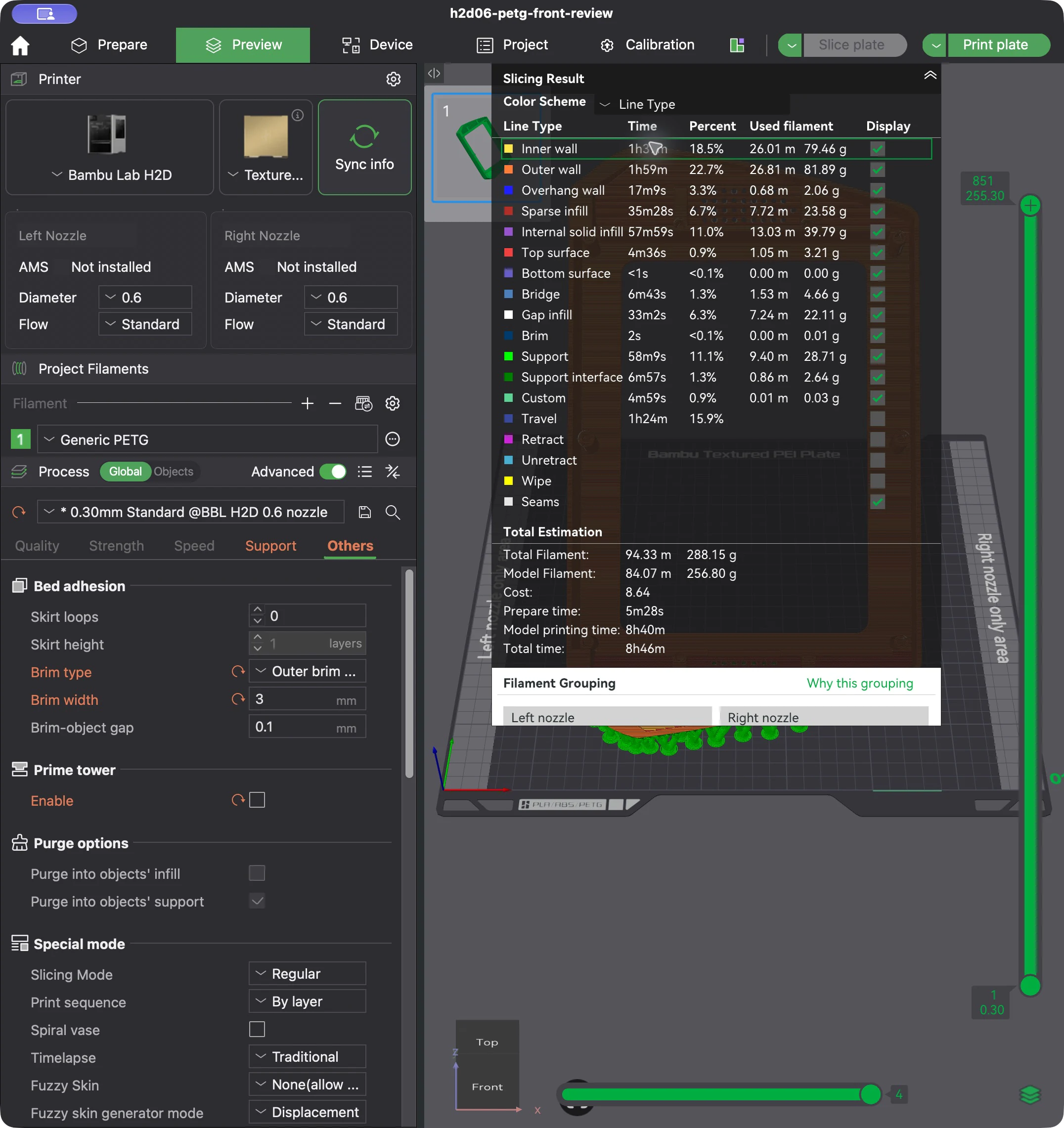The width and height of the screenshot is (1064, 1128).
Task: Check the Spiral vase option
Action: click(257, 1029)
